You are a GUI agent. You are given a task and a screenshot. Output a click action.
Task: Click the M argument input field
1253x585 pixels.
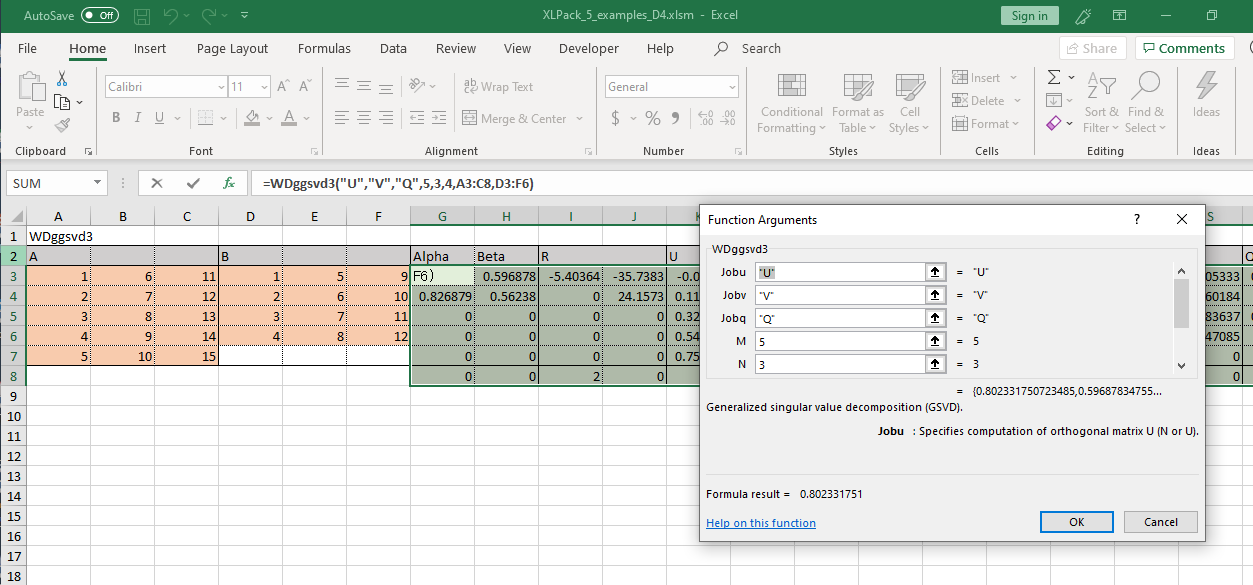point(840,341)
